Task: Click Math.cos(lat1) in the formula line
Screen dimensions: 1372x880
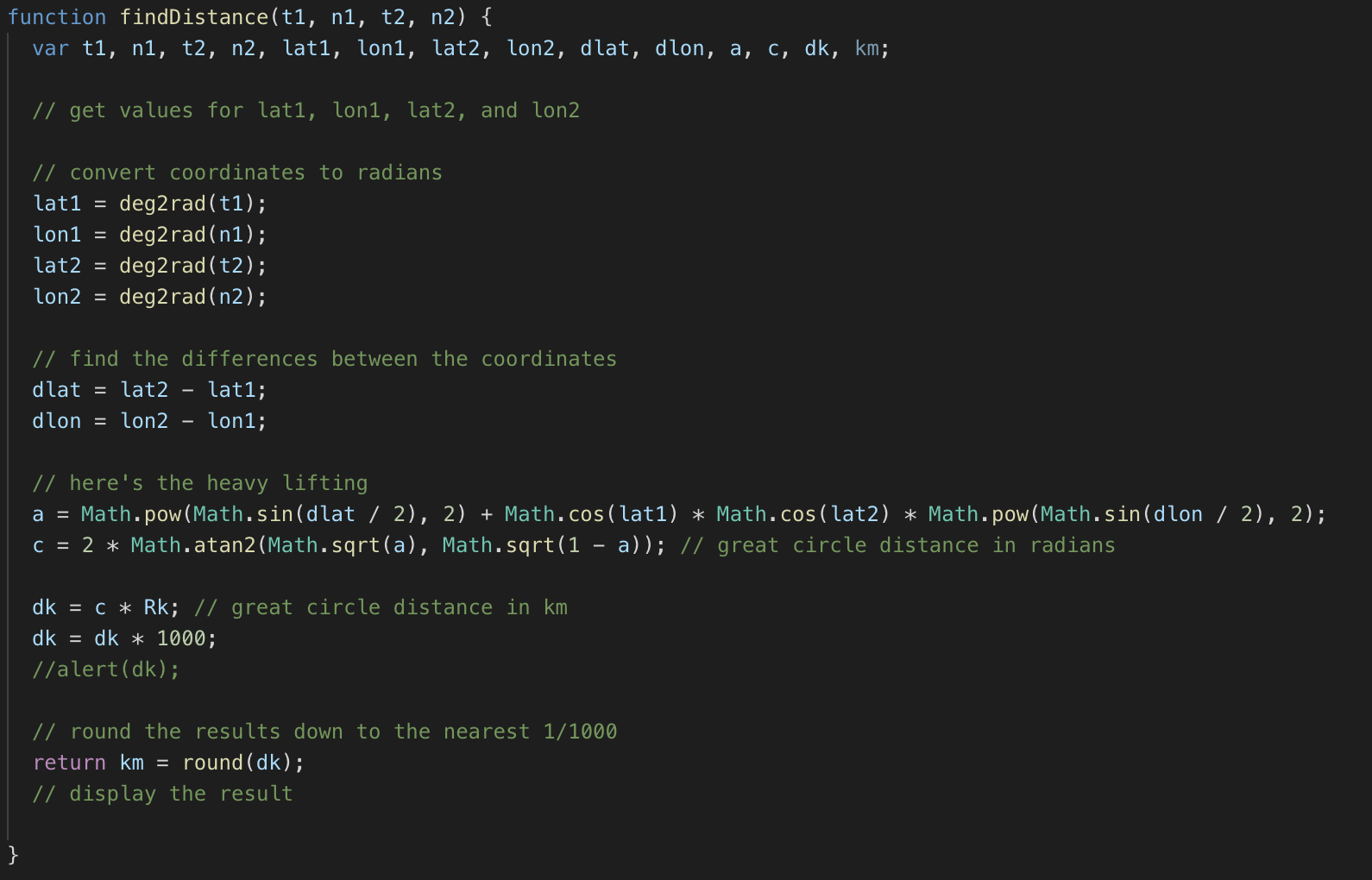Action: (592, 514)
